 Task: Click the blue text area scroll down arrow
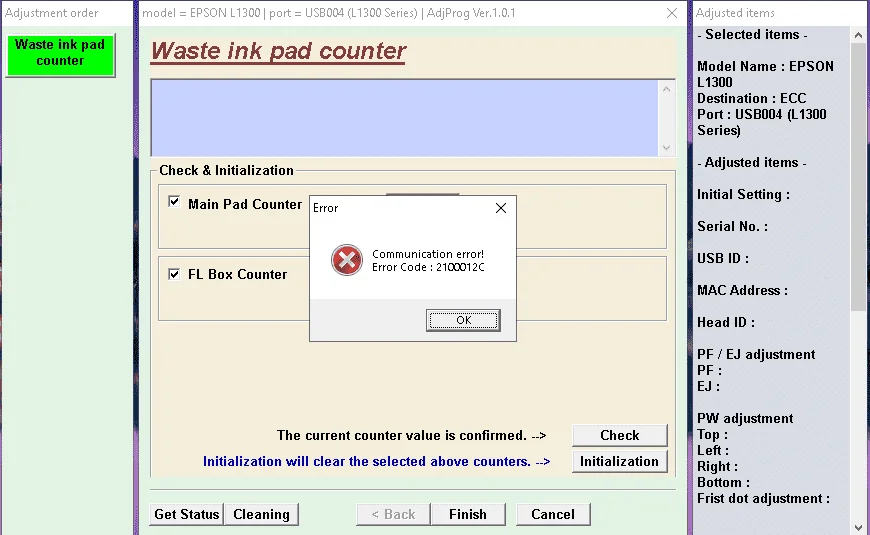(666, 148)
